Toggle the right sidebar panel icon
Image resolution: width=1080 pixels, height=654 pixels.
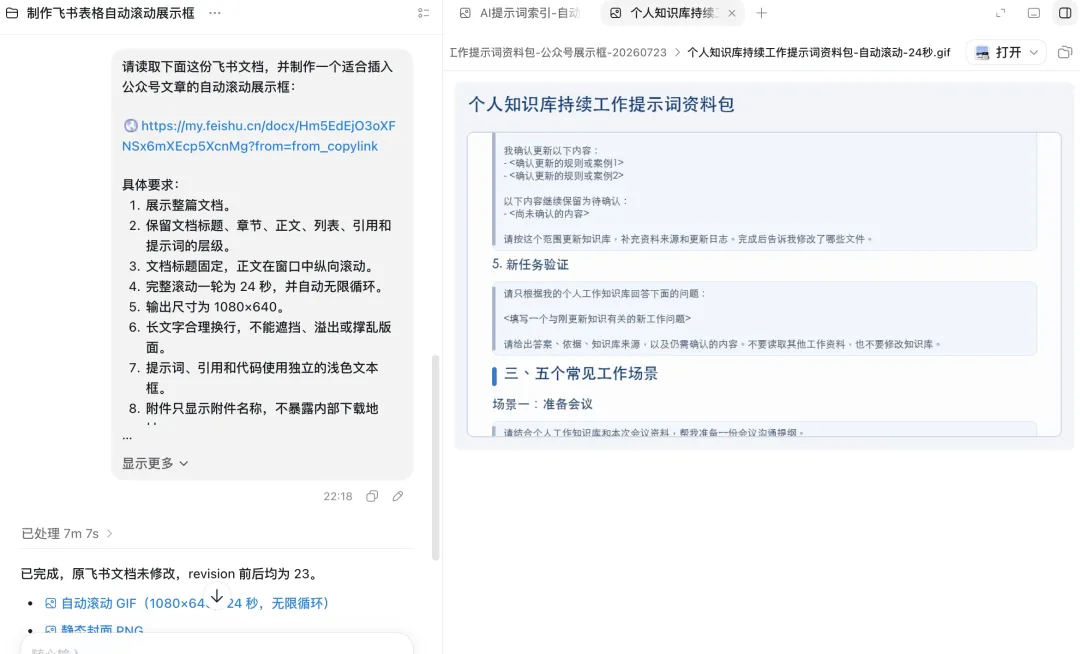1065,13
